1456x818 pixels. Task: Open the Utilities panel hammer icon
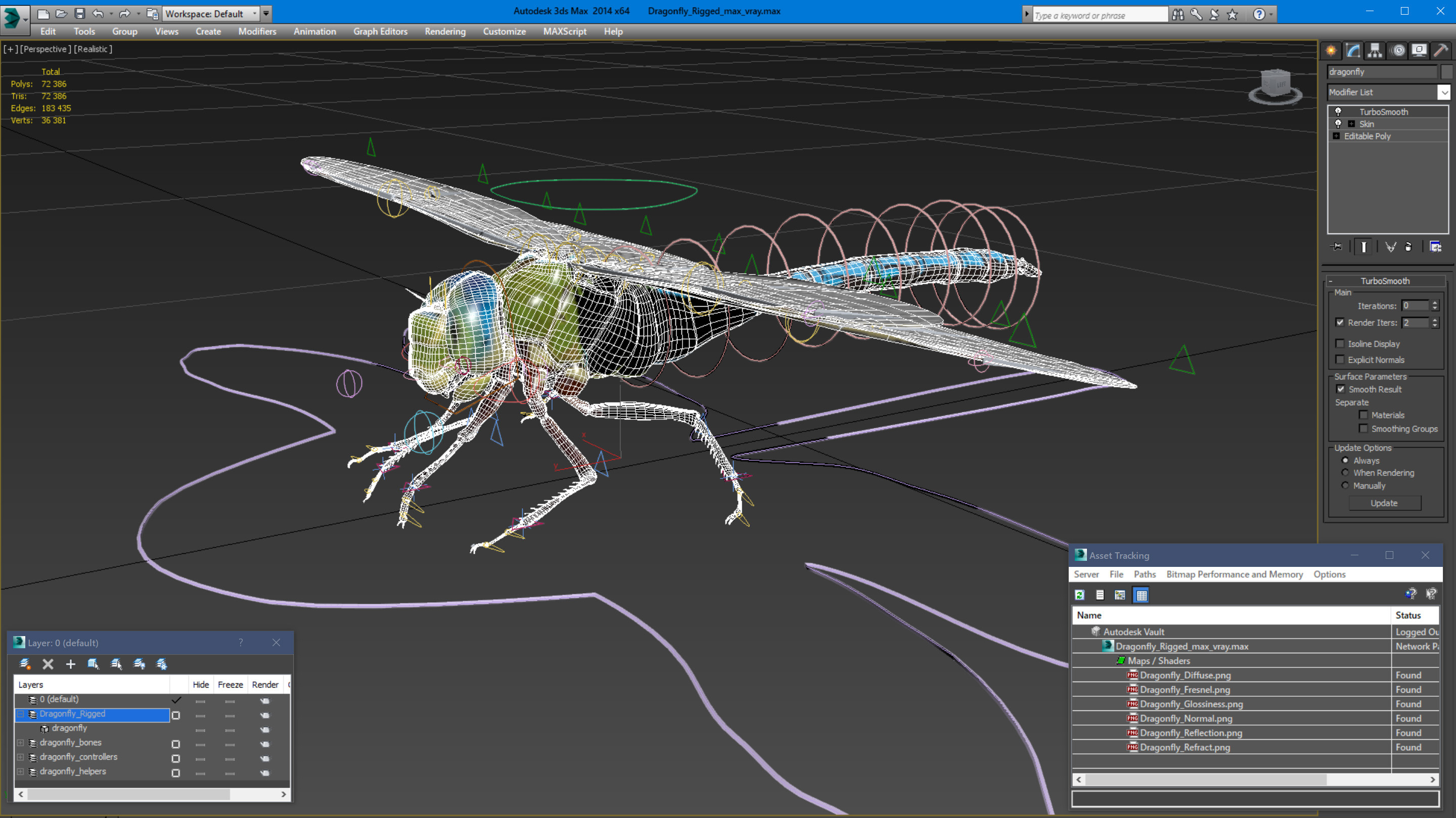1441,51
